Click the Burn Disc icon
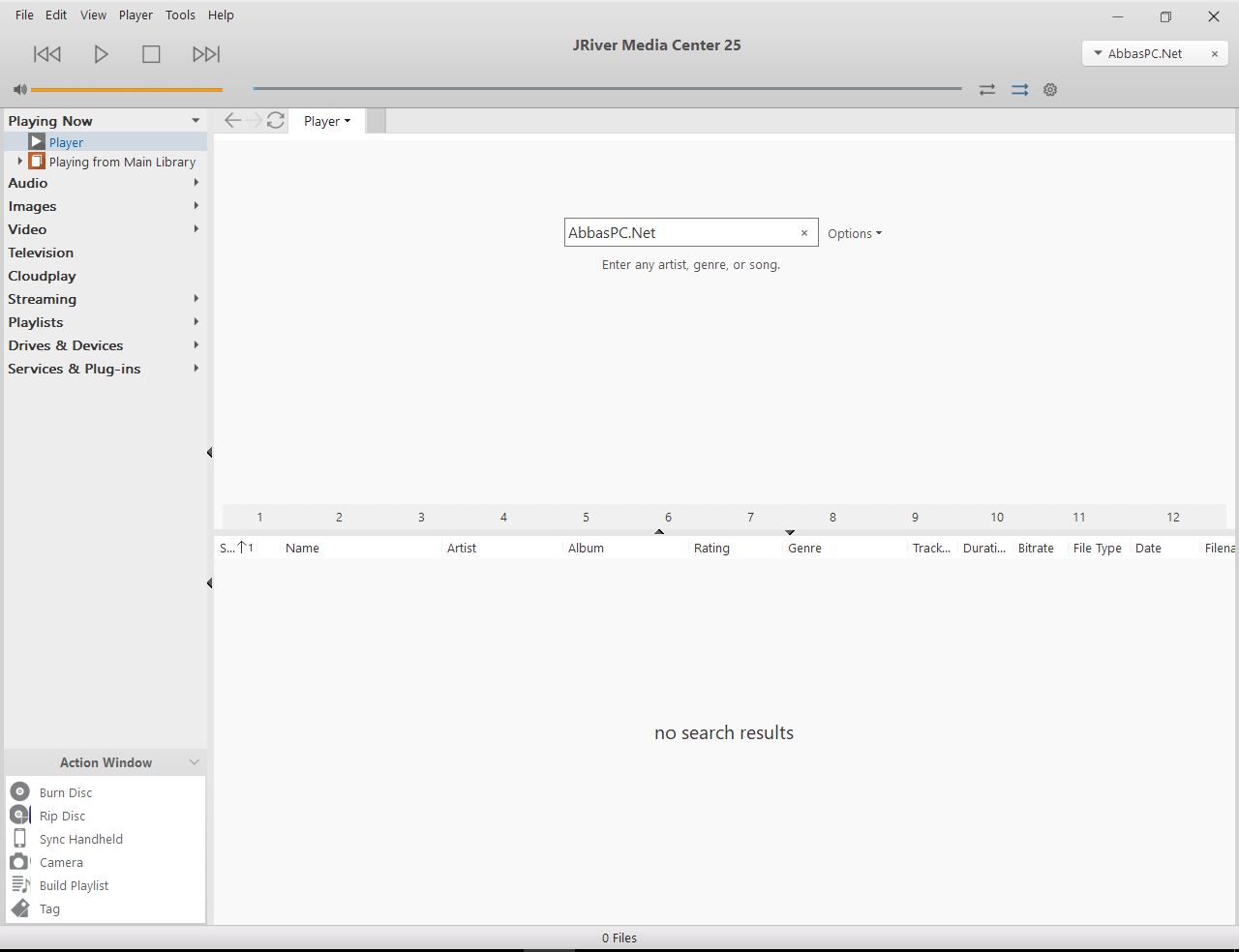 pos(20,791)
